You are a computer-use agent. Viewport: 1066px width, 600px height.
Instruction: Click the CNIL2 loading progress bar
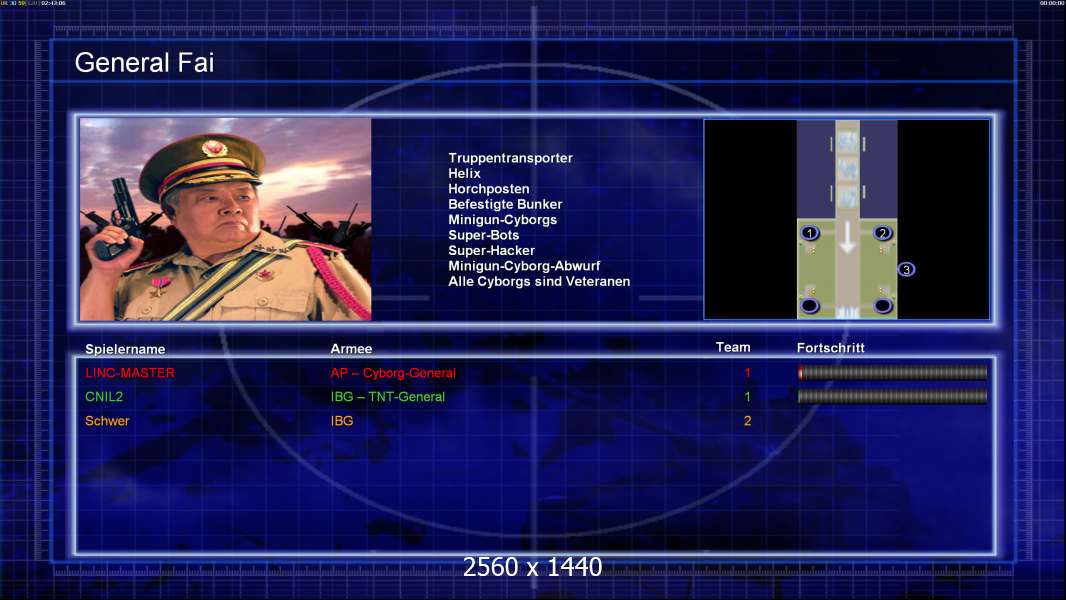tap(893, 396)
